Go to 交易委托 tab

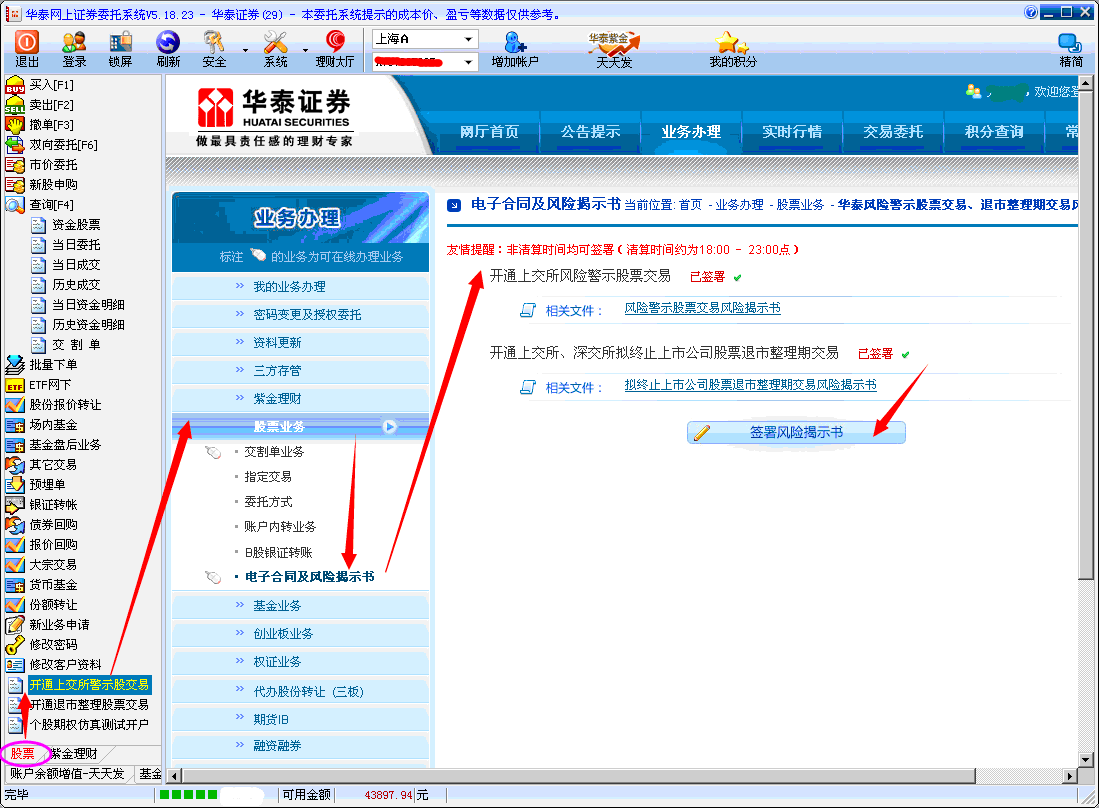[893, 132]
